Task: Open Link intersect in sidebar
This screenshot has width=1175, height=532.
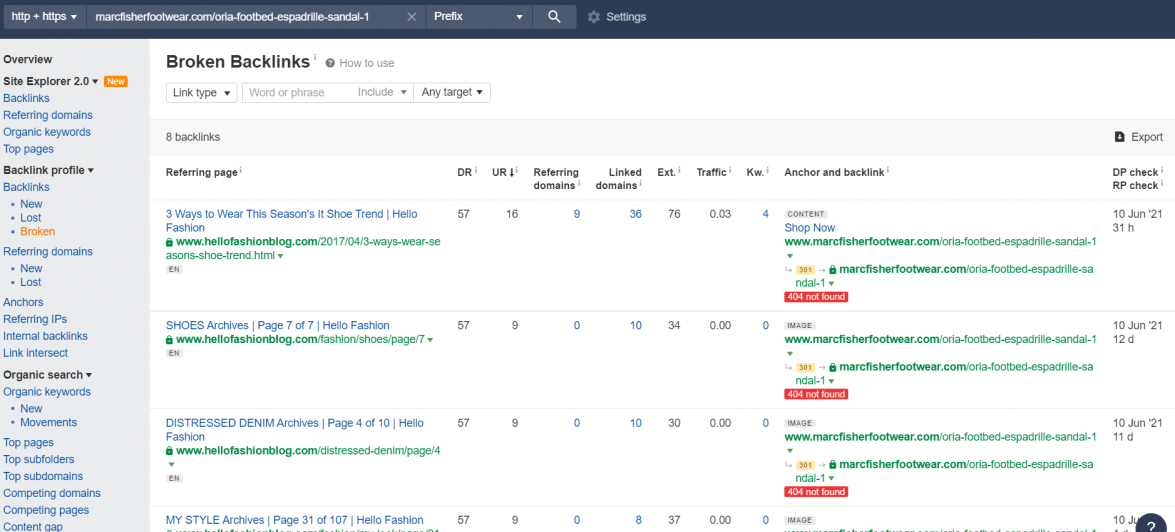Action: pyautogui.click(x=35, y=353)
